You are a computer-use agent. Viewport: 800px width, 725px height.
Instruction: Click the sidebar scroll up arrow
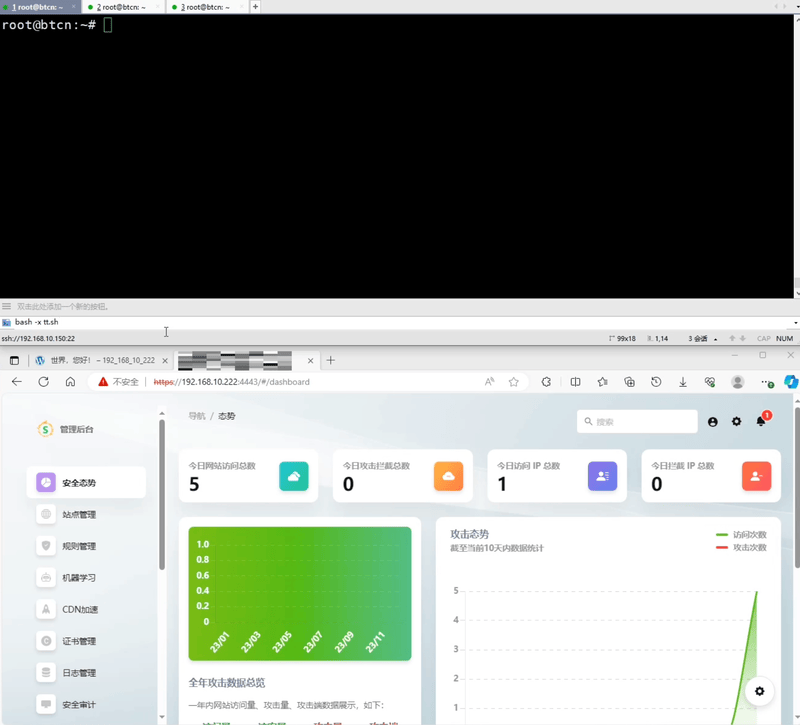(x=162, y=413)
